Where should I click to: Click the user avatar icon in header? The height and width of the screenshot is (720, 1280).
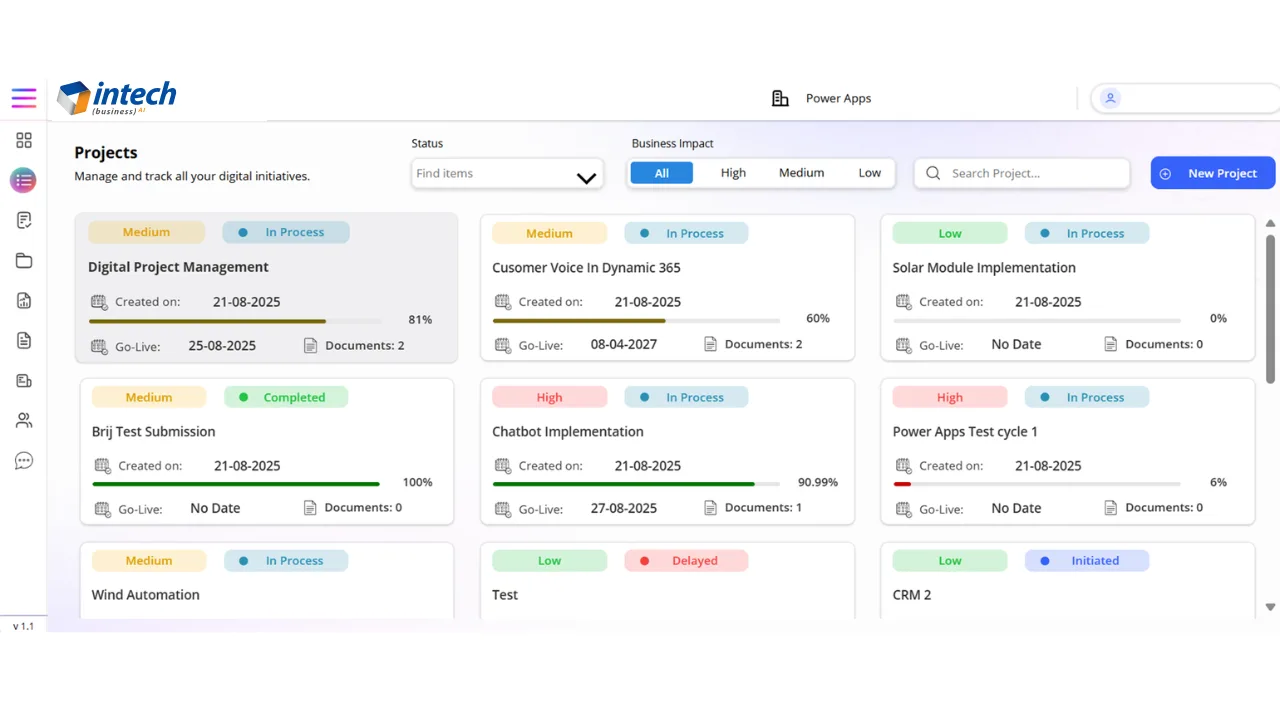pos(1109,98)
